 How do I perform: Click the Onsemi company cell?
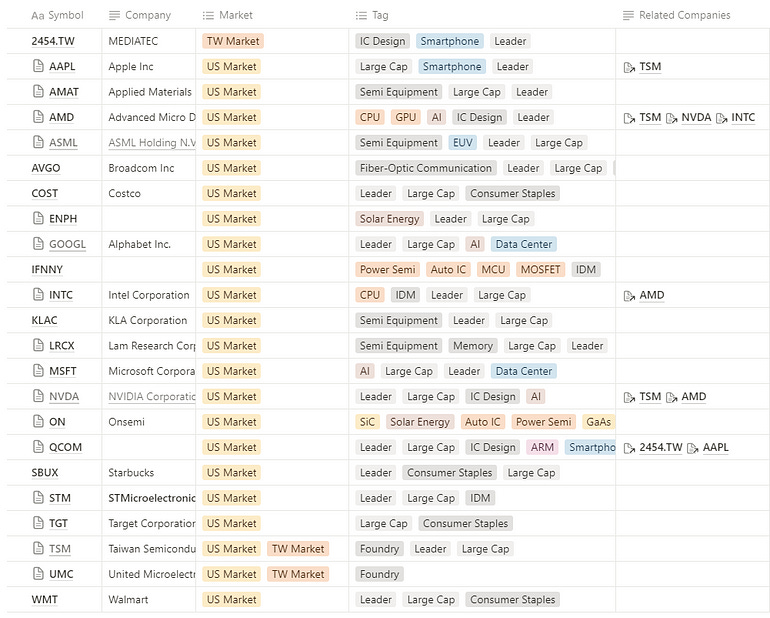tap(149, 421)
